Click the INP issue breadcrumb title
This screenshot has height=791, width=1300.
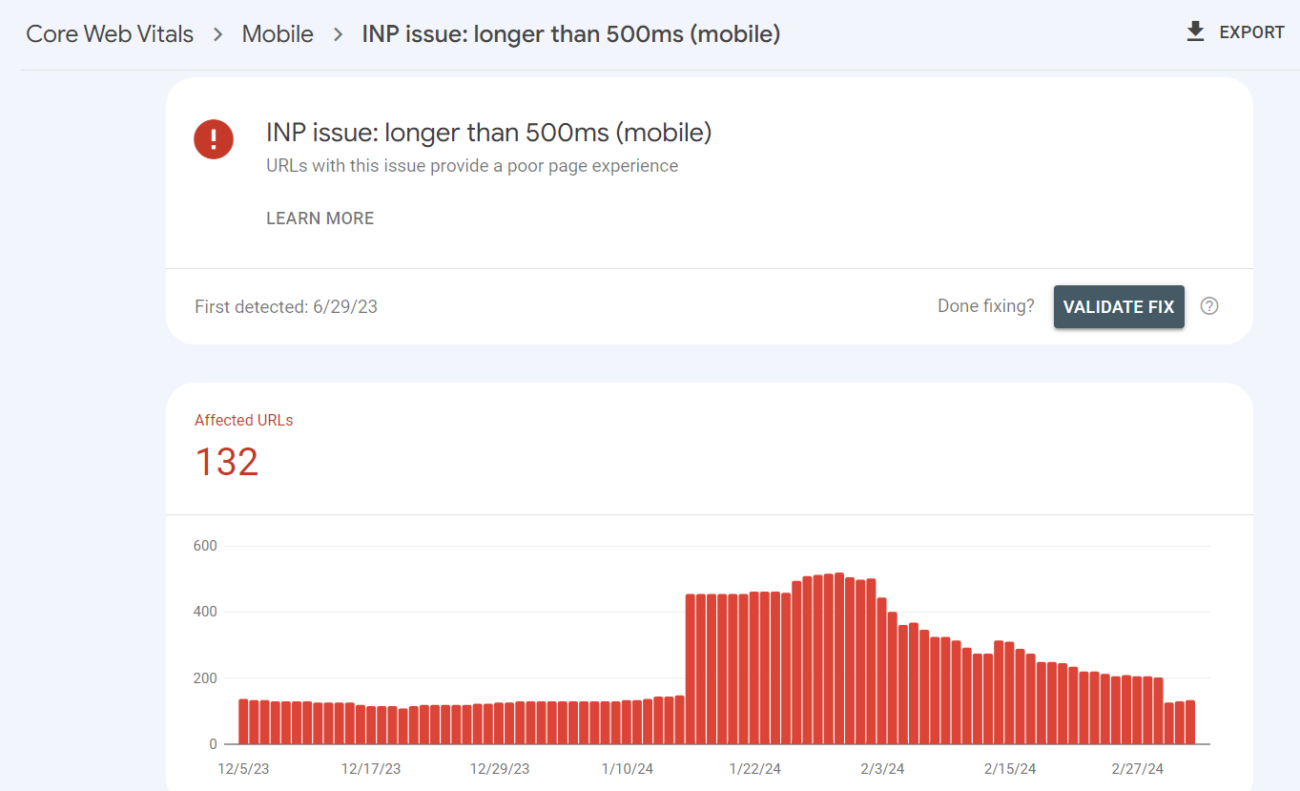pyautogui.click(x=571, y=34)
